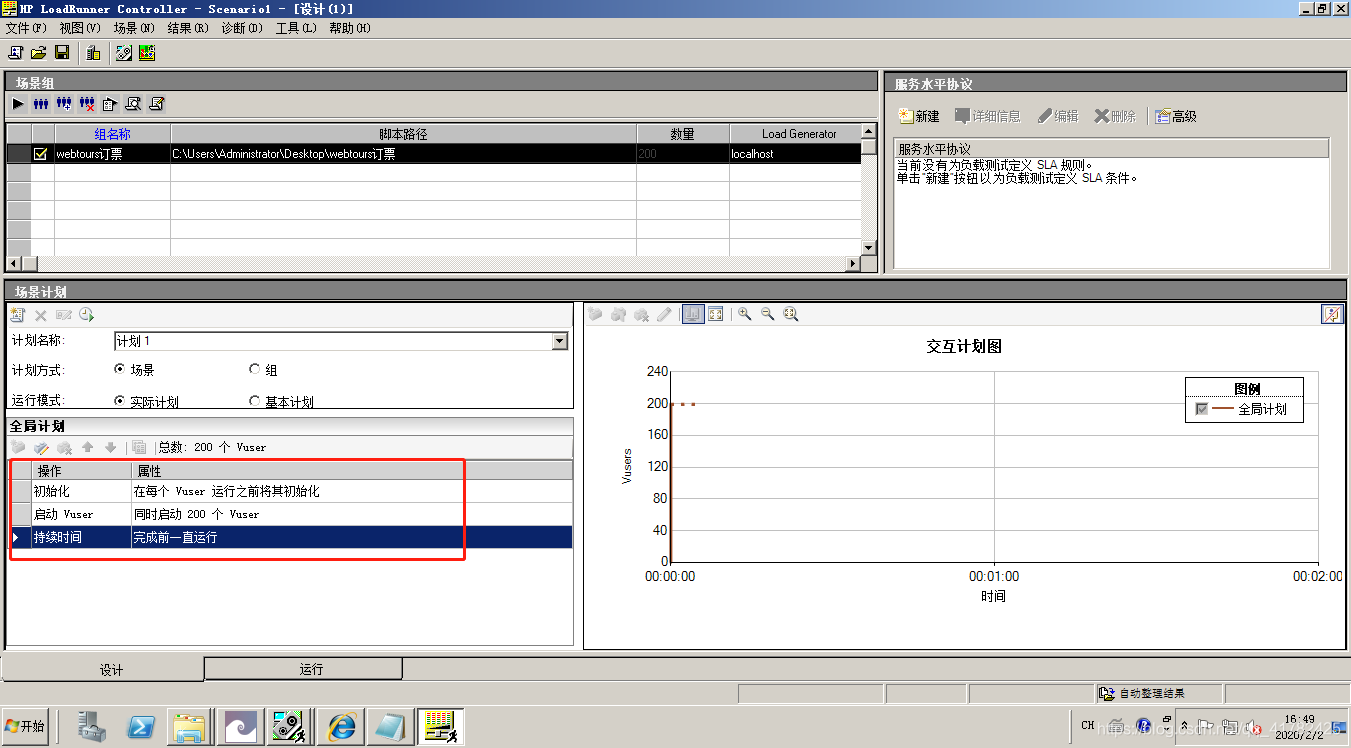Click the View Script pencil icon in 场景组 toolbar

click(156, 103)
